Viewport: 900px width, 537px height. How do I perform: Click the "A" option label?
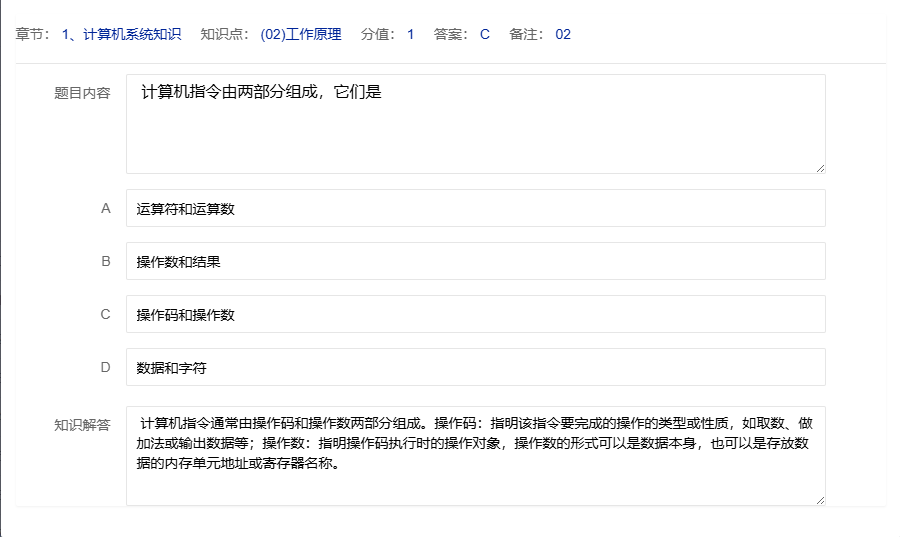tap(105, 208)
